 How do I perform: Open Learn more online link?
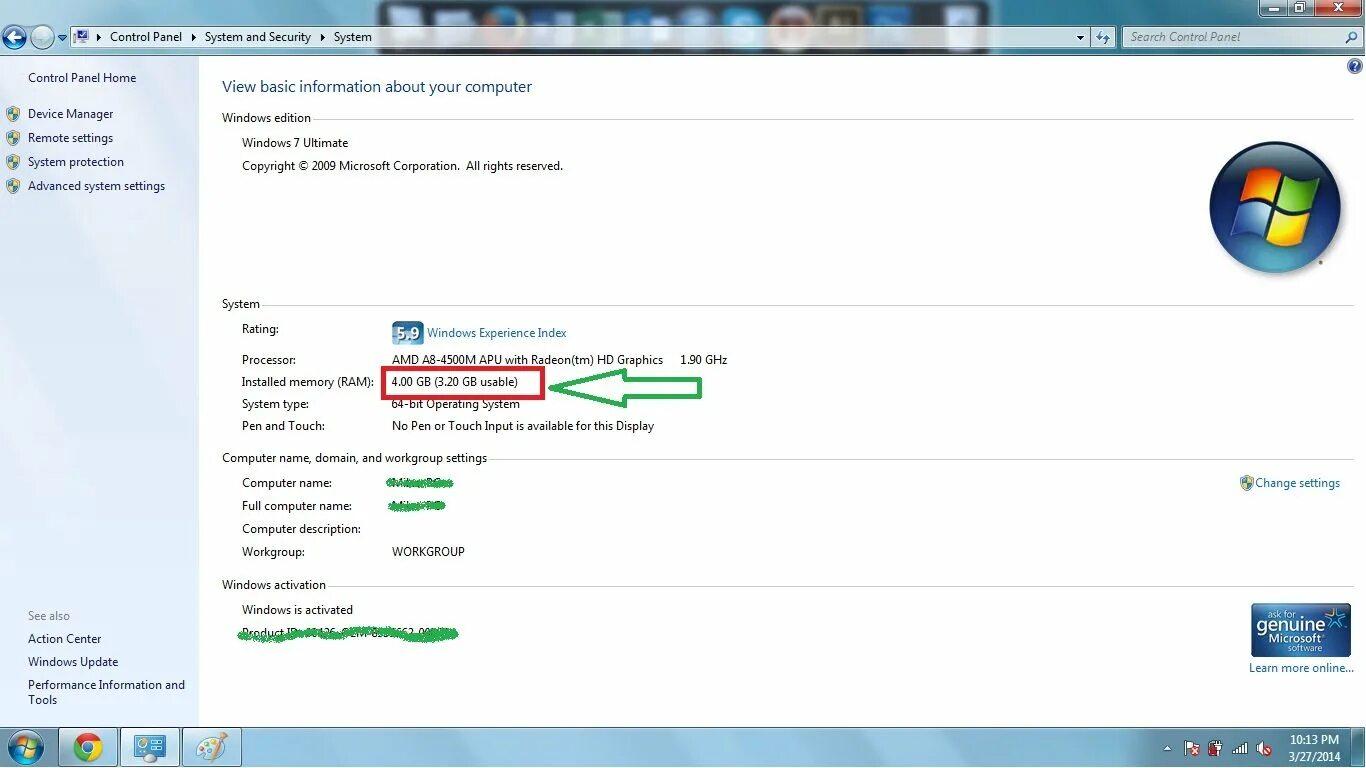click(1301, 668)
